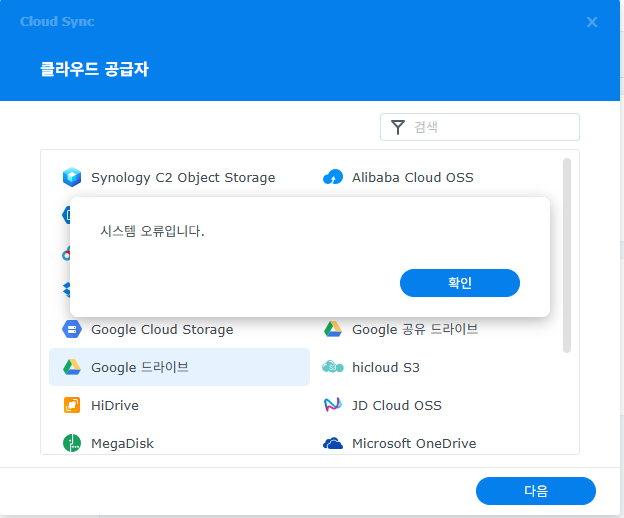Click the 클라우드 공급자 heading

(x=94, y=69)
